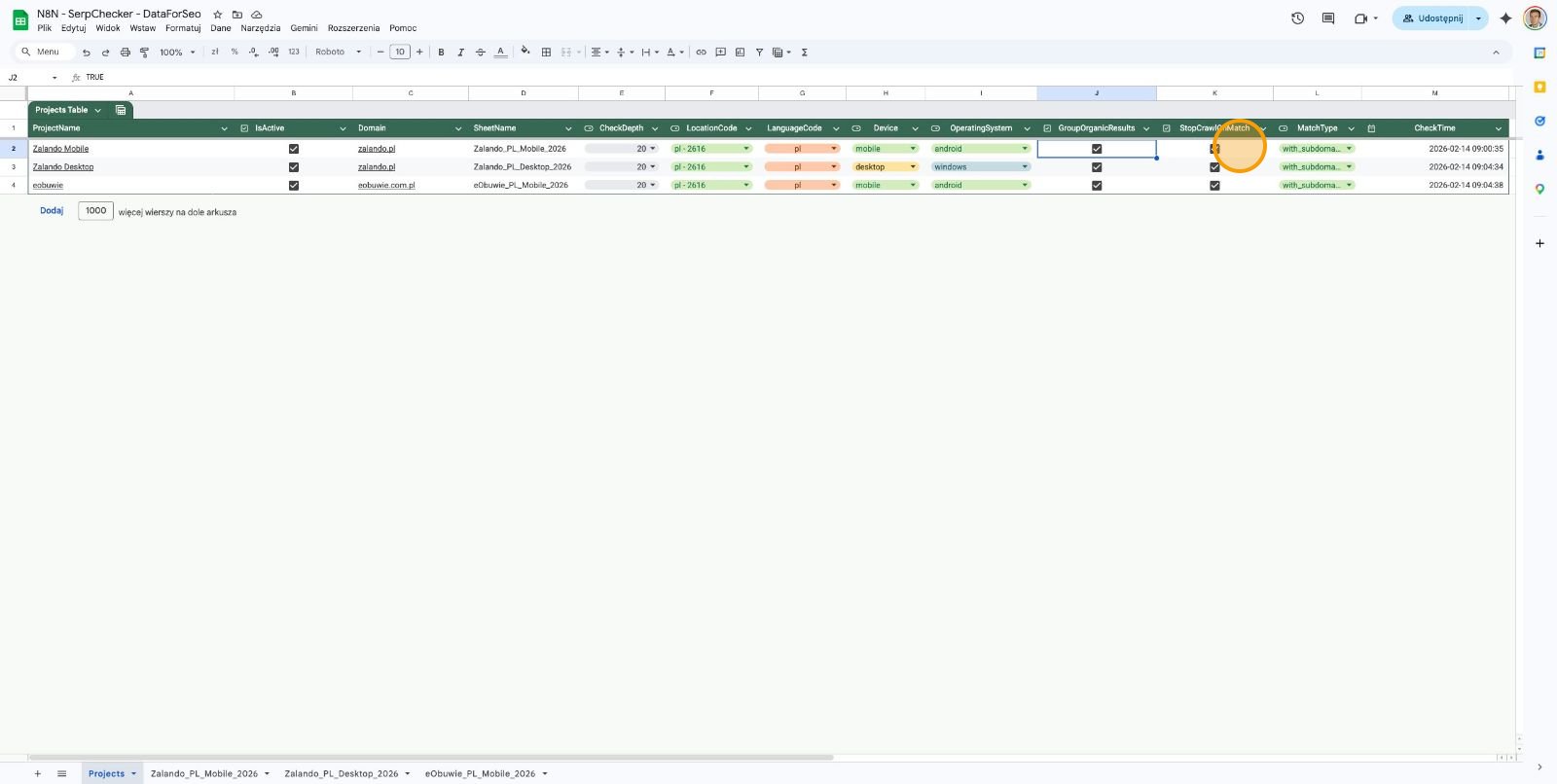
Task: Switch to eObuwie_PL_Mobile_2026 sheet tab
Action: coord(480,774)
